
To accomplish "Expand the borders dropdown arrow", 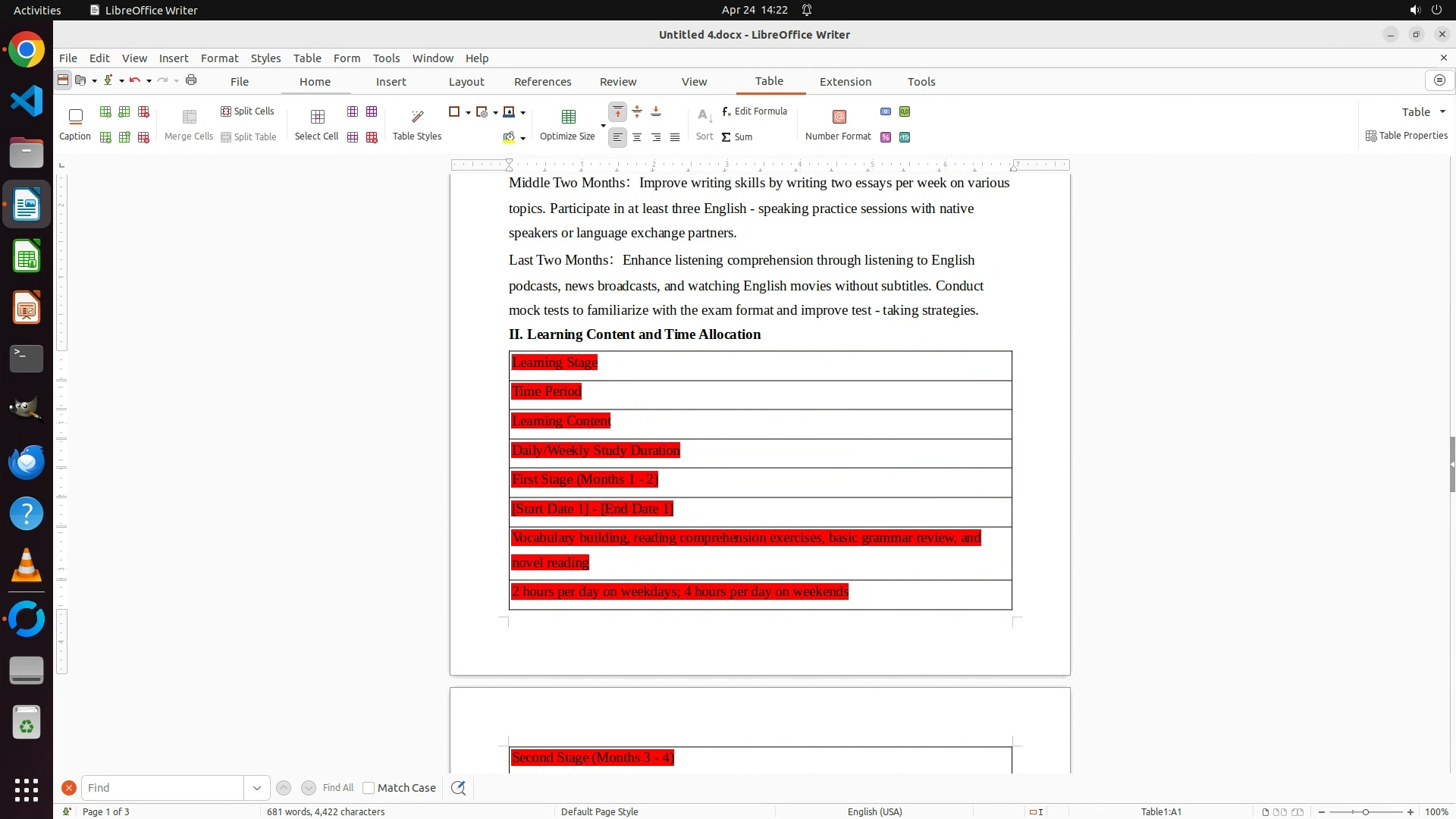I will [468, 113].
